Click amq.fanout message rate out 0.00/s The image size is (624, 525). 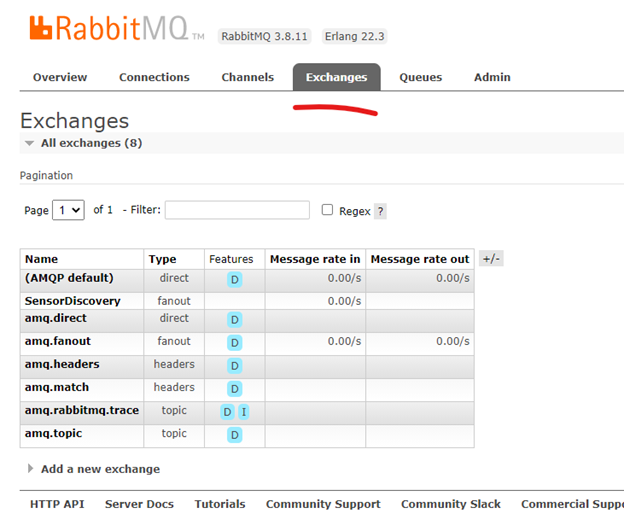point(453,341)
